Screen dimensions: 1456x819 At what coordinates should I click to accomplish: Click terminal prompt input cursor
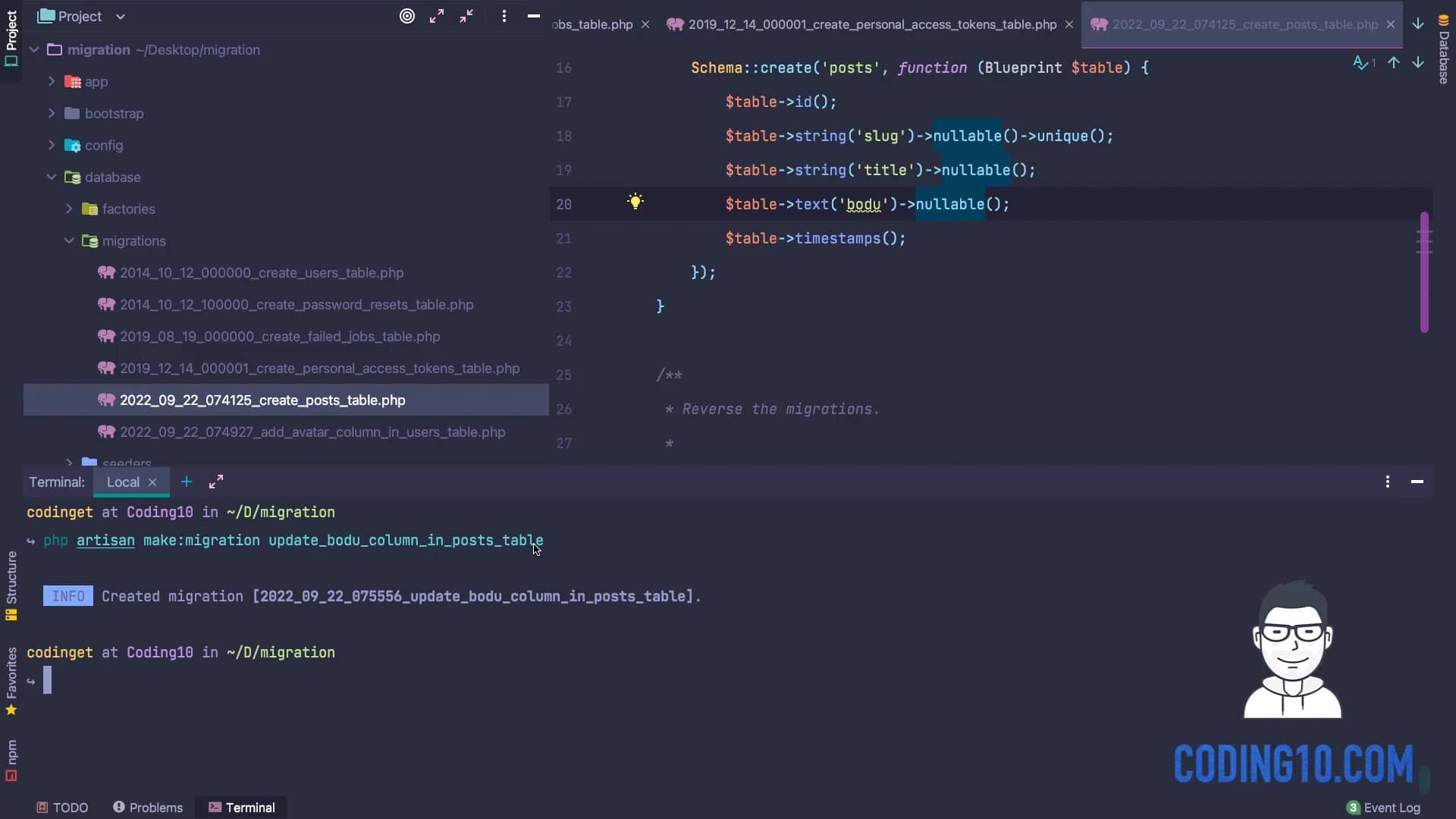[x=47, y=680]
